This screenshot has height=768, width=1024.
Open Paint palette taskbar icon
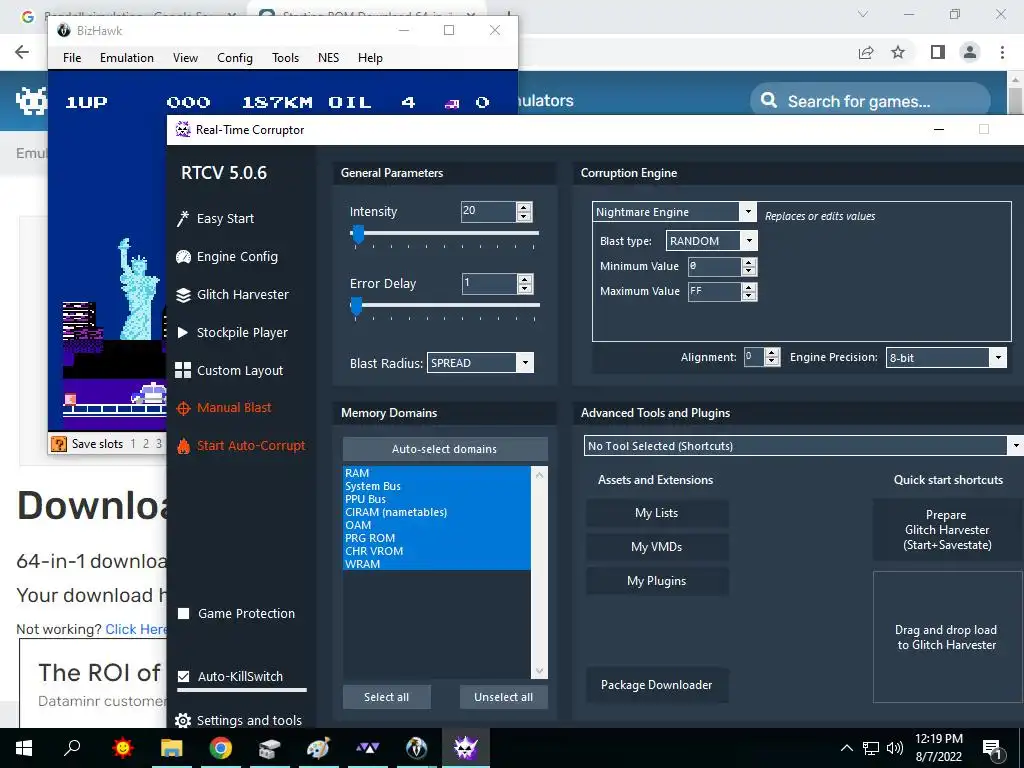(x=318, y=748)
